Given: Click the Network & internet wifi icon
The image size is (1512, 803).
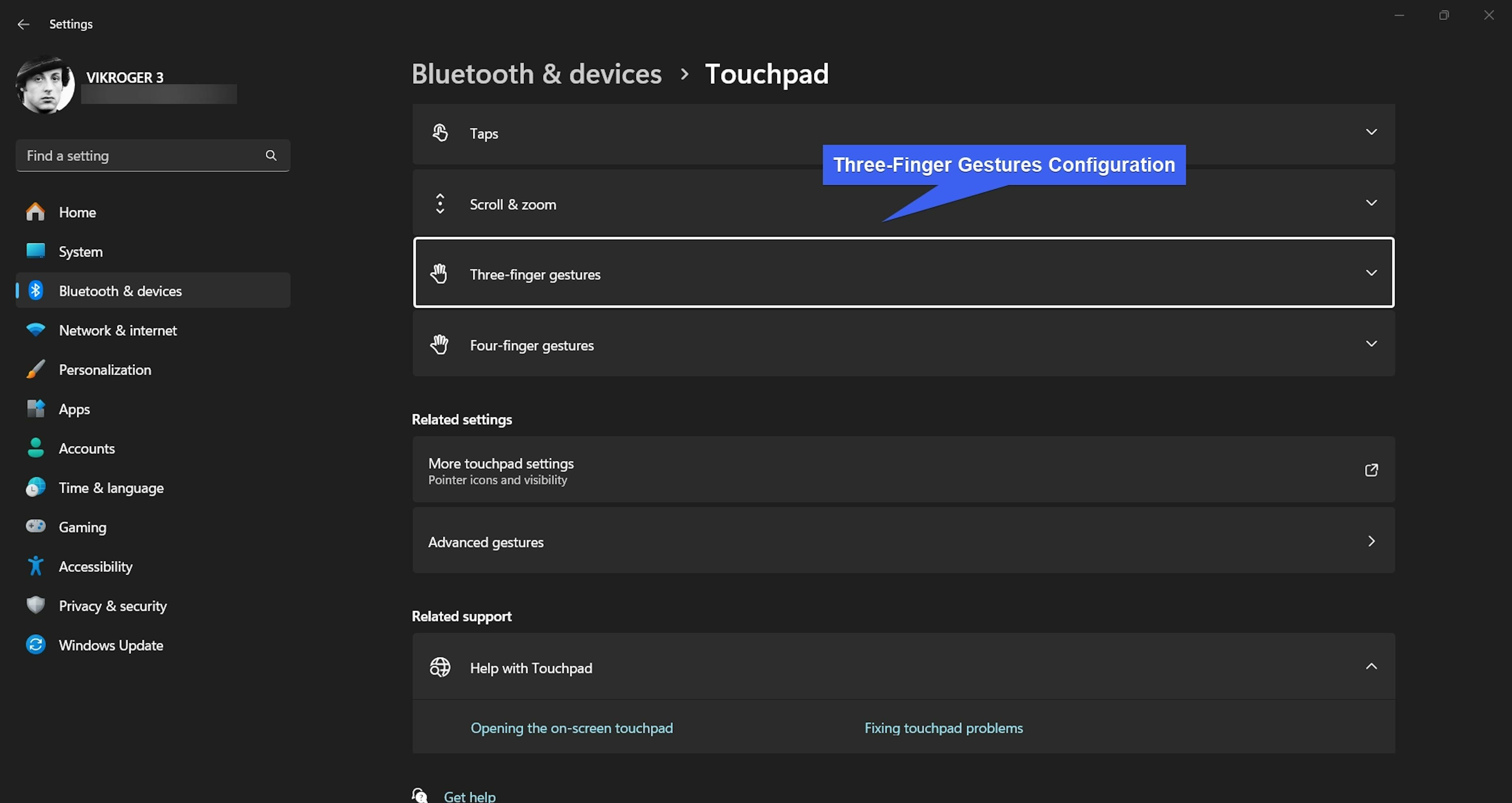Looking at the screenshot, I should point(35,330).
